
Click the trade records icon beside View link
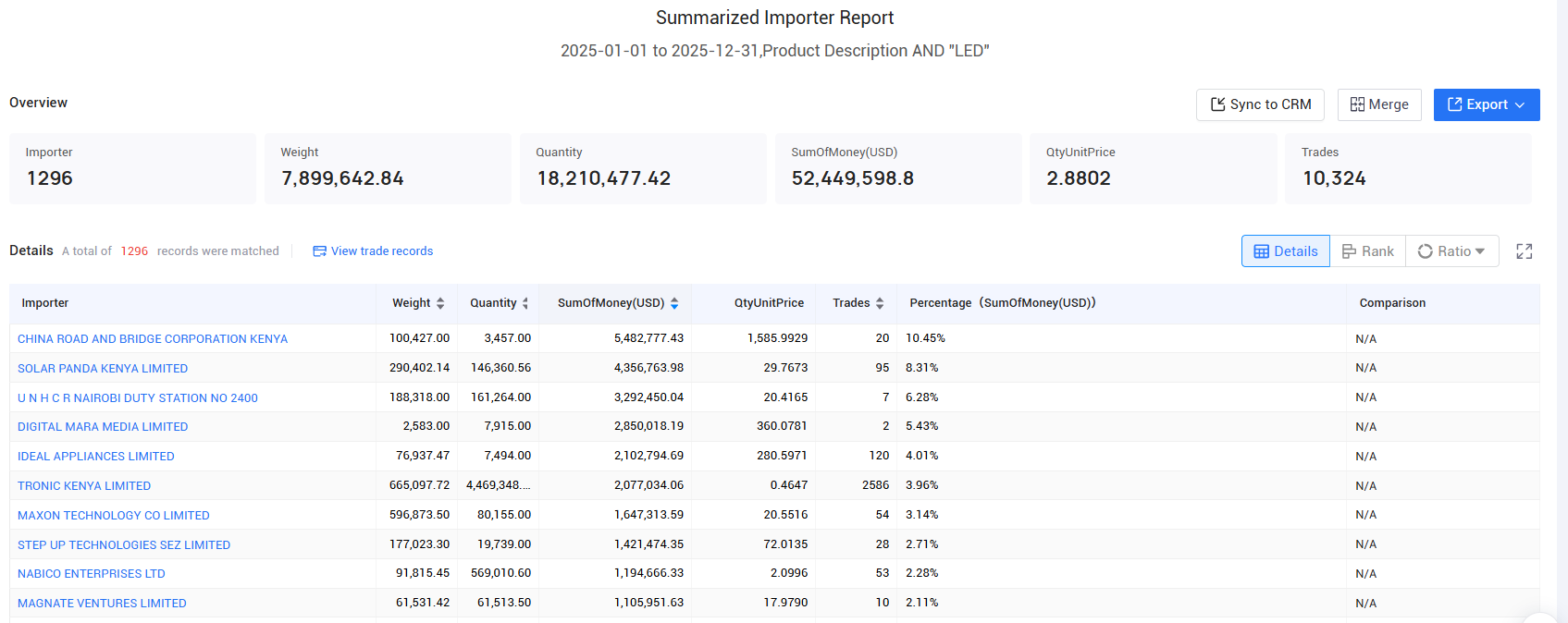click(x=319, y=251)
